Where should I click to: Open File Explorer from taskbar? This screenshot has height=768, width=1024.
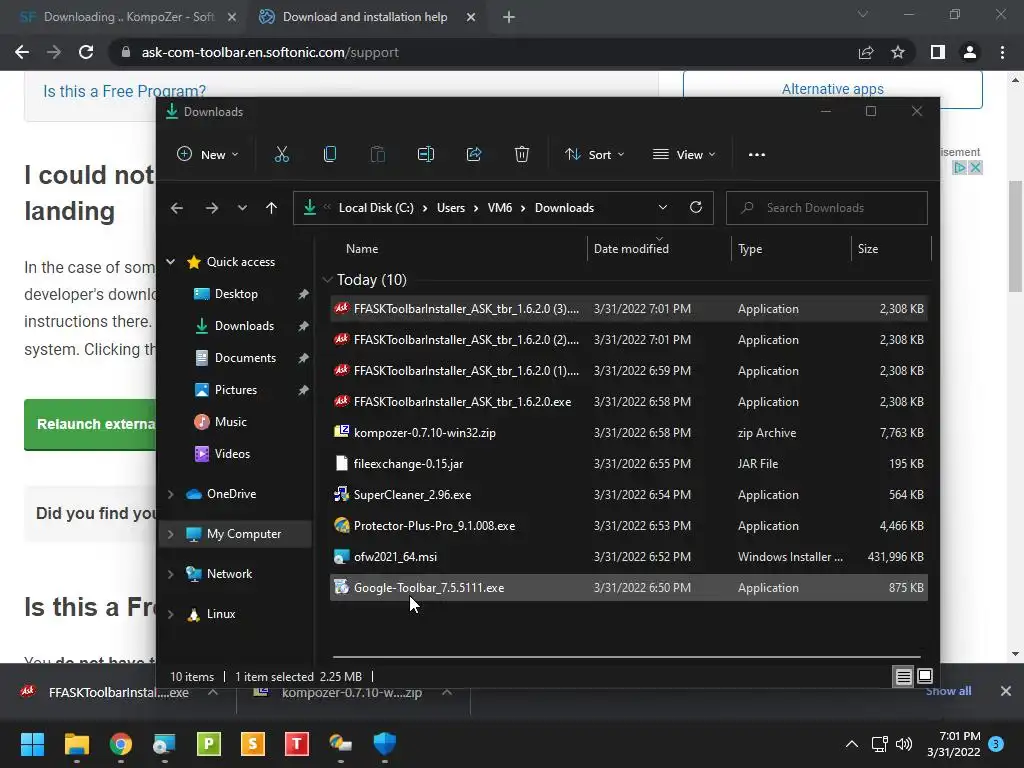[76, 743]
